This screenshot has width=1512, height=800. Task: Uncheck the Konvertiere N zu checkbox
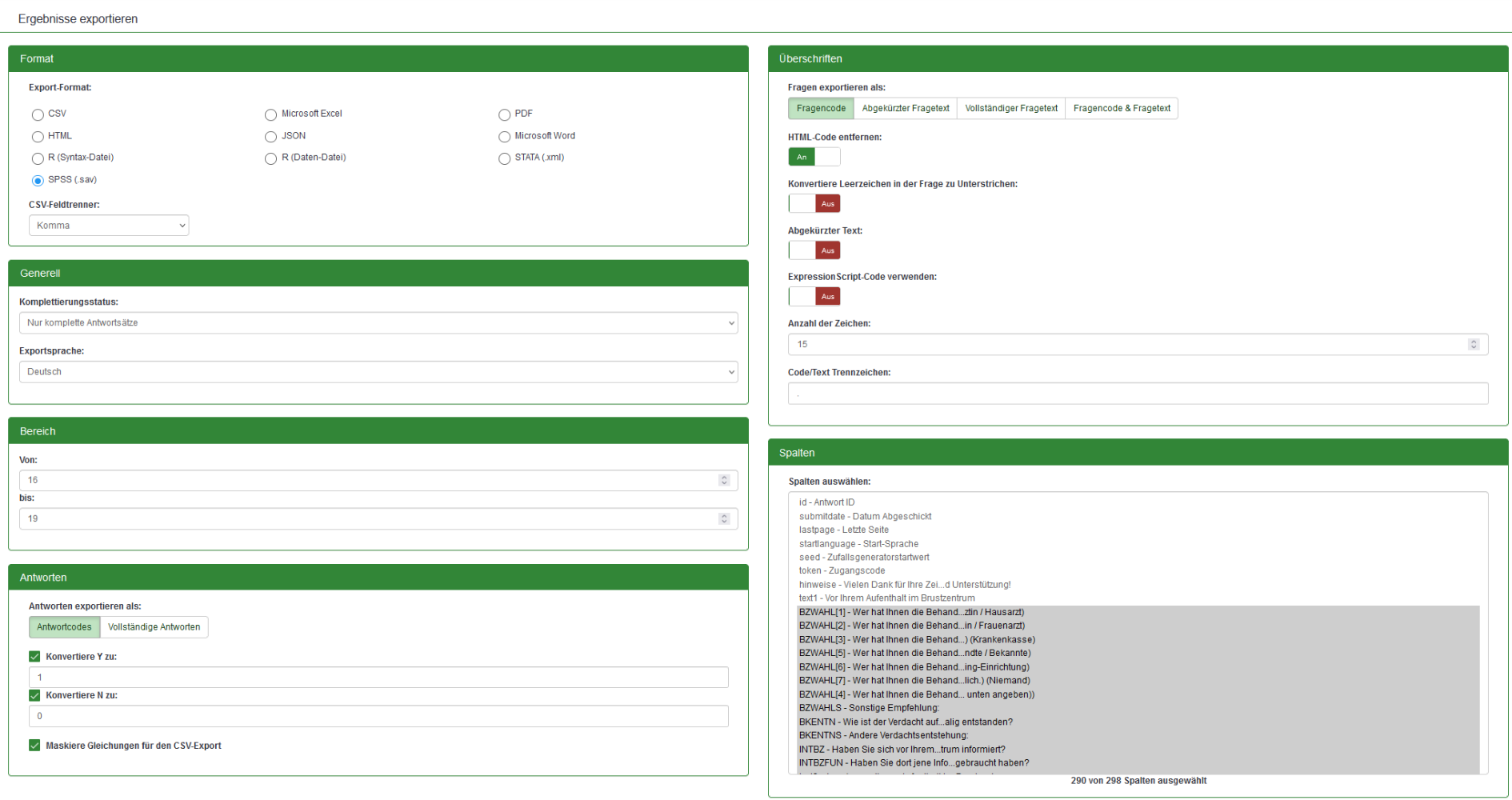pyautogui.click(x=34, y=696)
